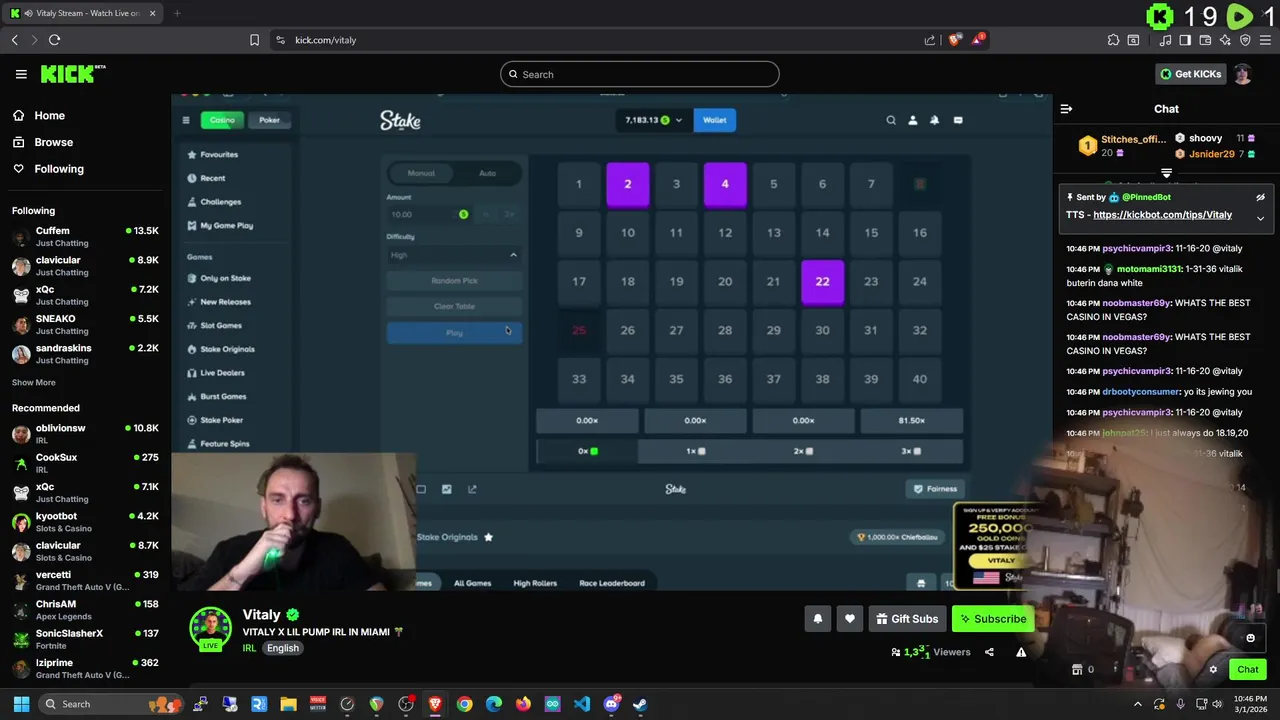Show hidden system tray icons

(1138, 704)
